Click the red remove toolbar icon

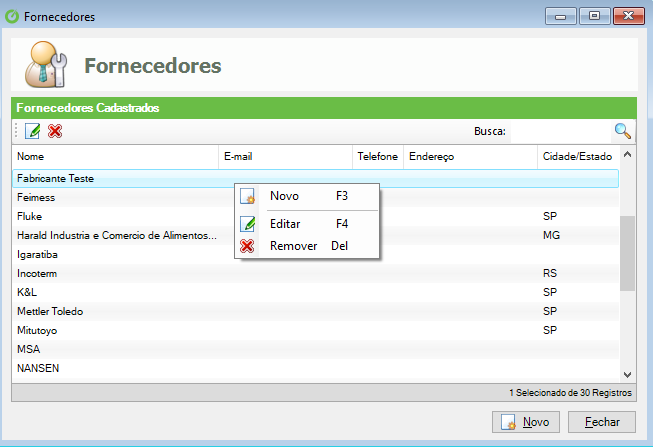[55, 131]
